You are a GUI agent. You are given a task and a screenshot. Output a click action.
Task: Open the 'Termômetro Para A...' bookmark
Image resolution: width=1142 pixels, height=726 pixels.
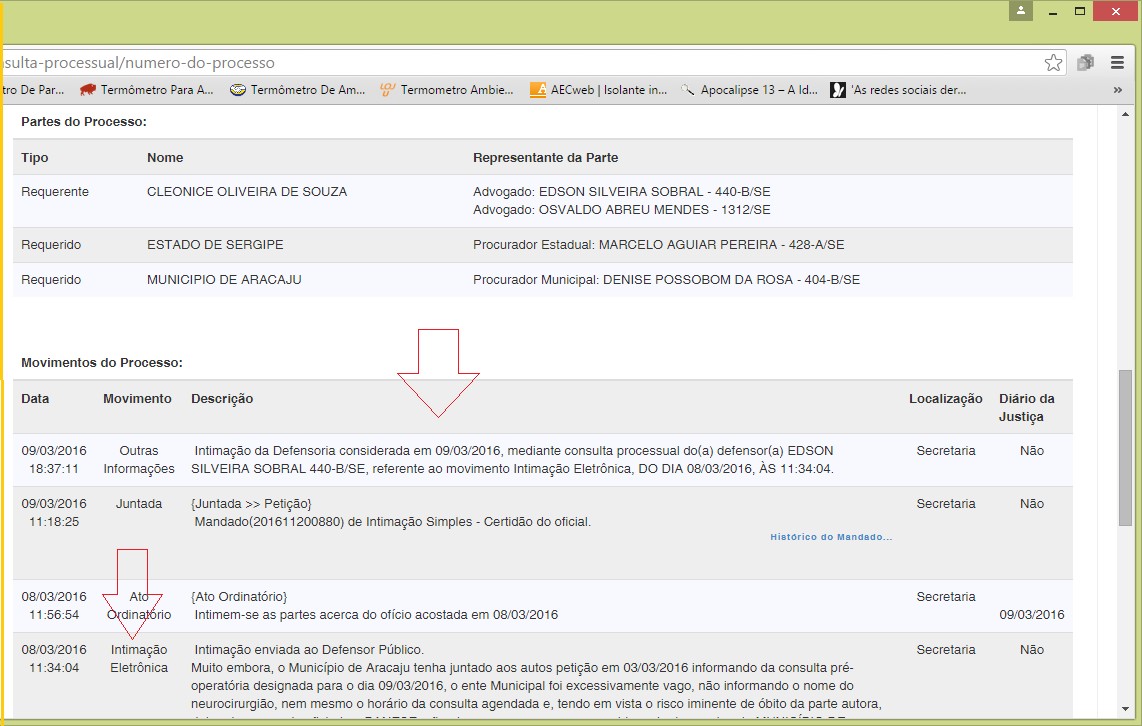(x=147, y=90)
